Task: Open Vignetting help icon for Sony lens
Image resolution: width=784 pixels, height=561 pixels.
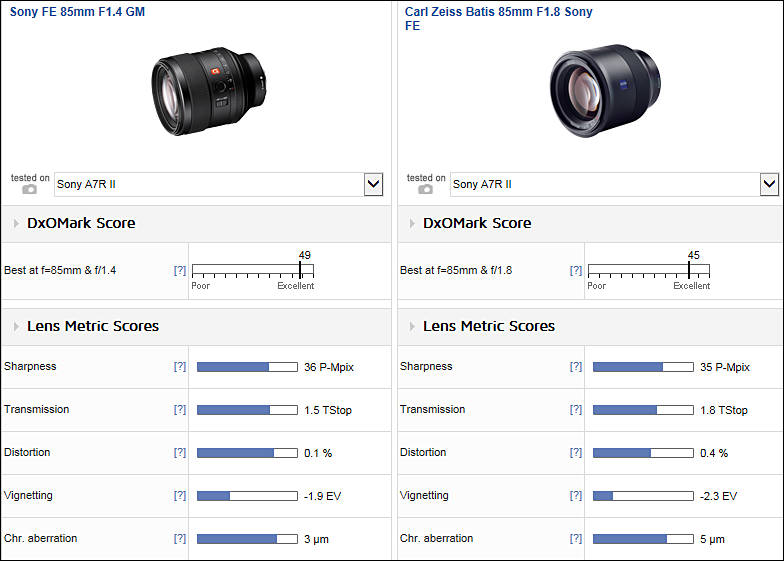Action: pyautogui.click(x=180, y=496)
